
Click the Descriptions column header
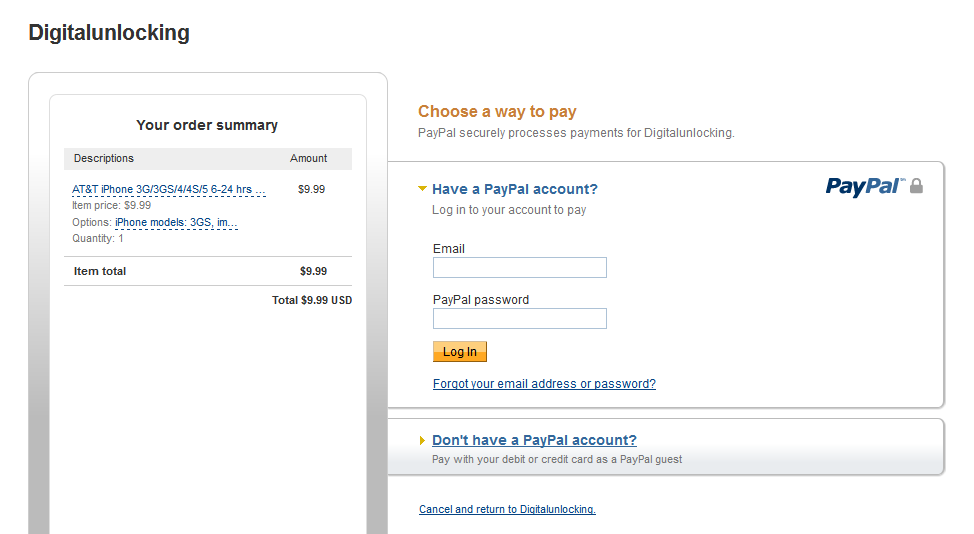(x=104, y=158)
